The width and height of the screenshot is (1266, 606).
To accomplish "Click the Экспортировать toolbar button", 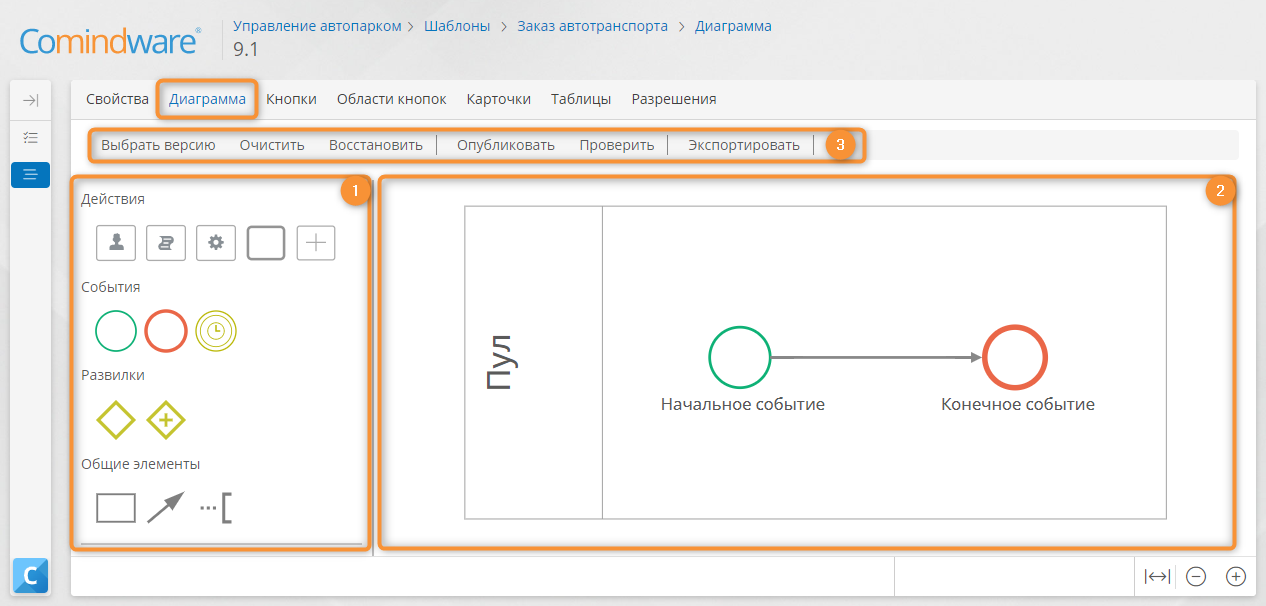I will 744,145.
